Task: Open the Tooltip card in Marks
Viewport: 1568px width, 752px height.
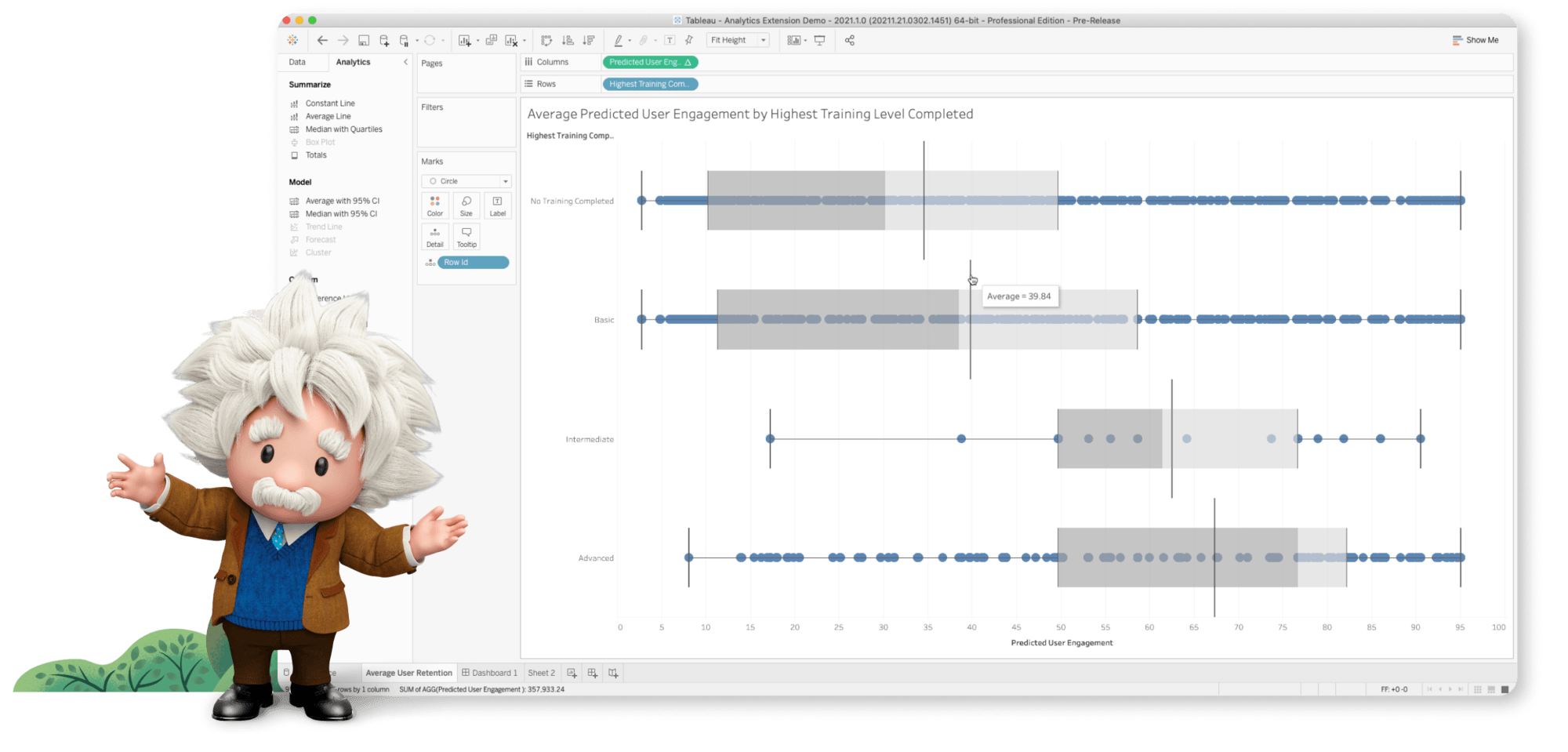Action: [466, 237]
